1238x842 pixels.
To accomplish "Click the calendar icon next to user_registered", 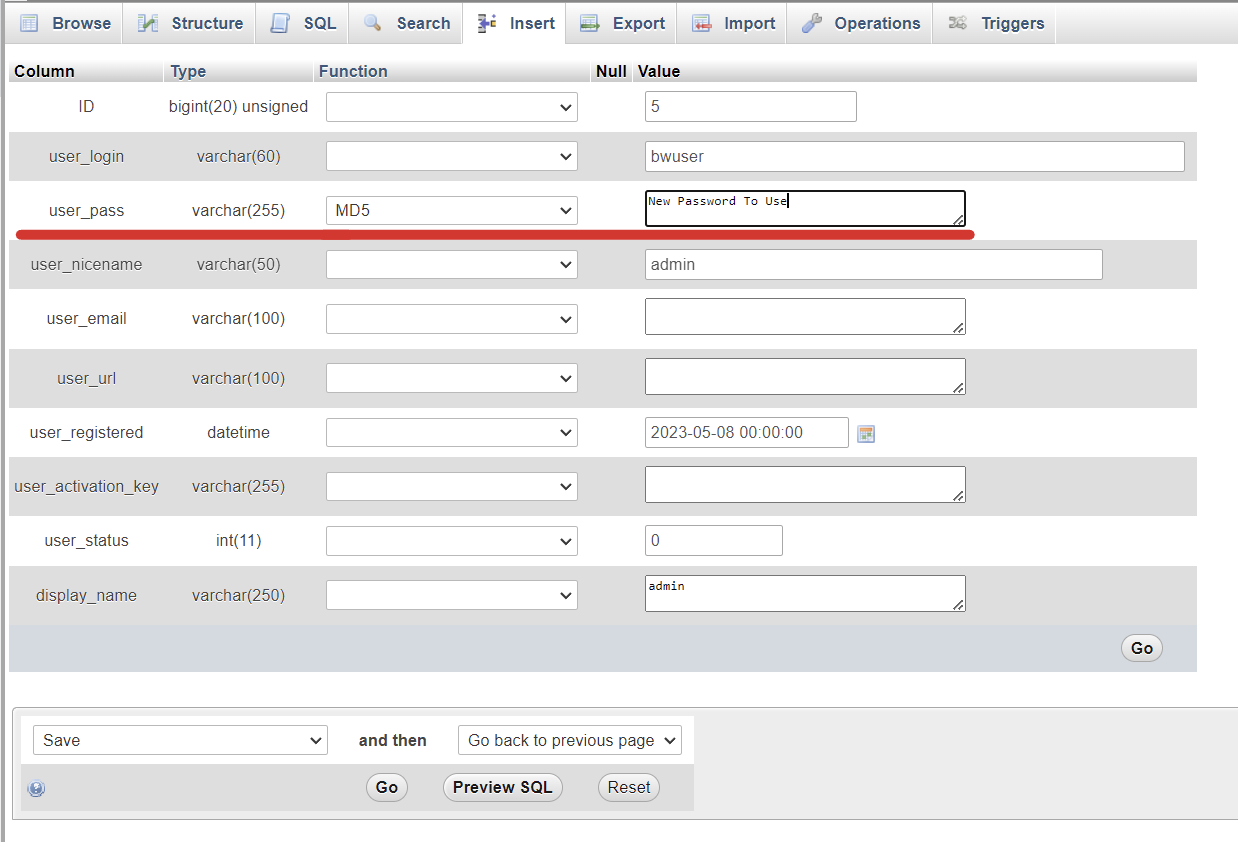I will tap(866, 434).
